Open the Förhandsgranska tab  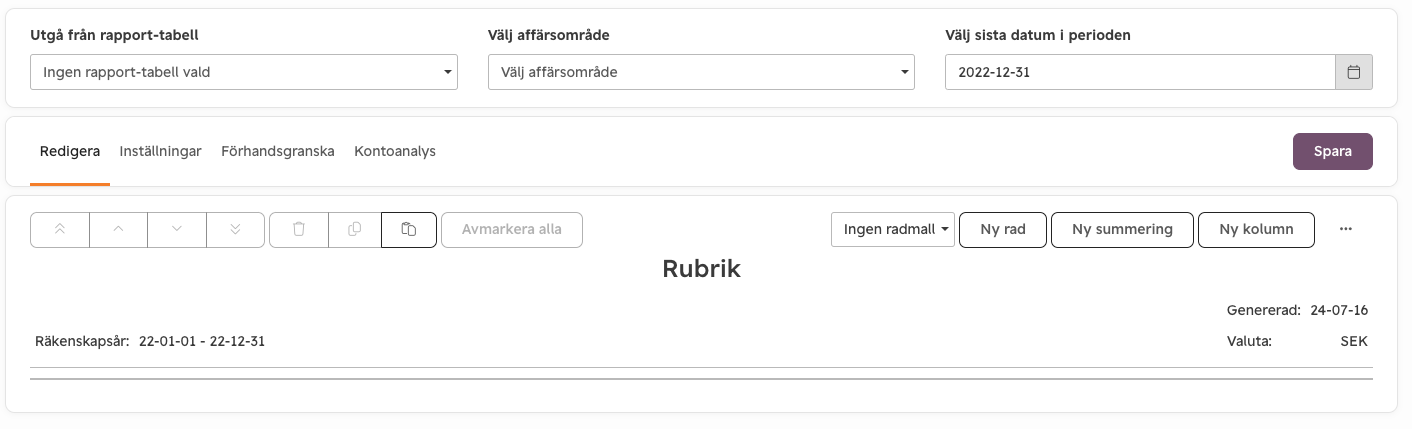[x=278, y=151]
